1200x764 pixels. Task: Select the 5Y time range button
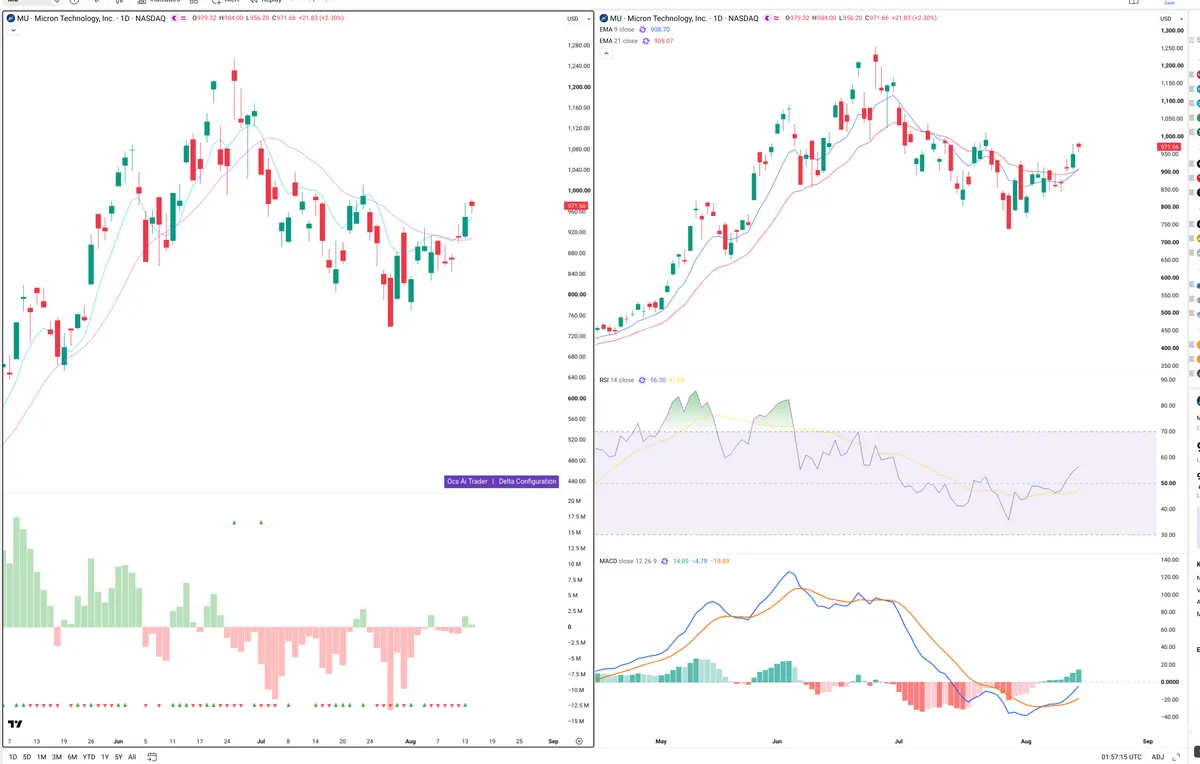click(118, 757)
